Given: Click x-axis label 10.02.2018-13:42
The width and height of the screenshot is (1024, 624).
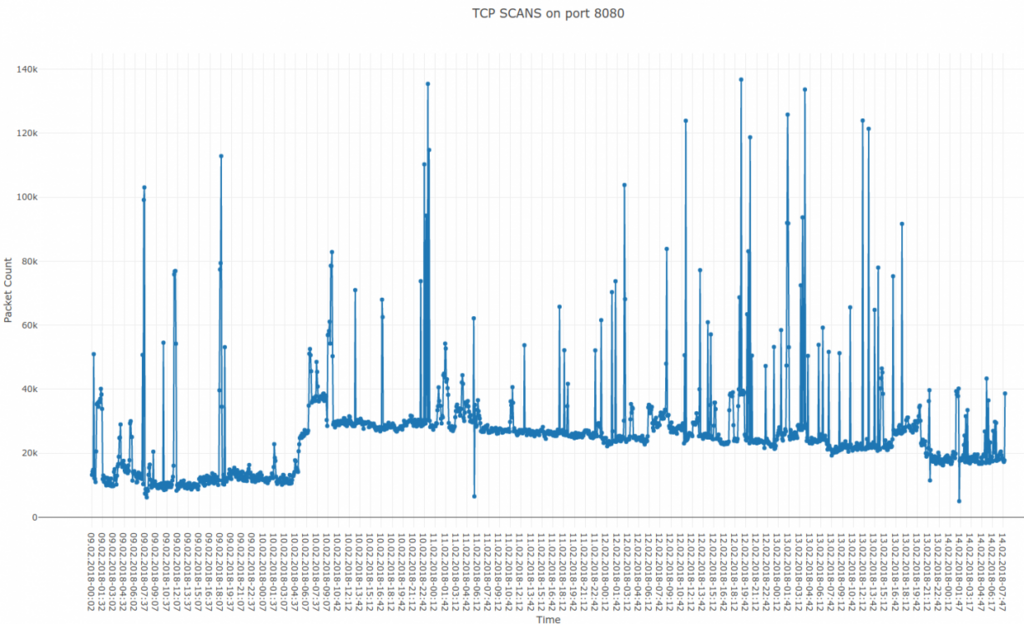Looking at the screenshot, I should point(359,572).
